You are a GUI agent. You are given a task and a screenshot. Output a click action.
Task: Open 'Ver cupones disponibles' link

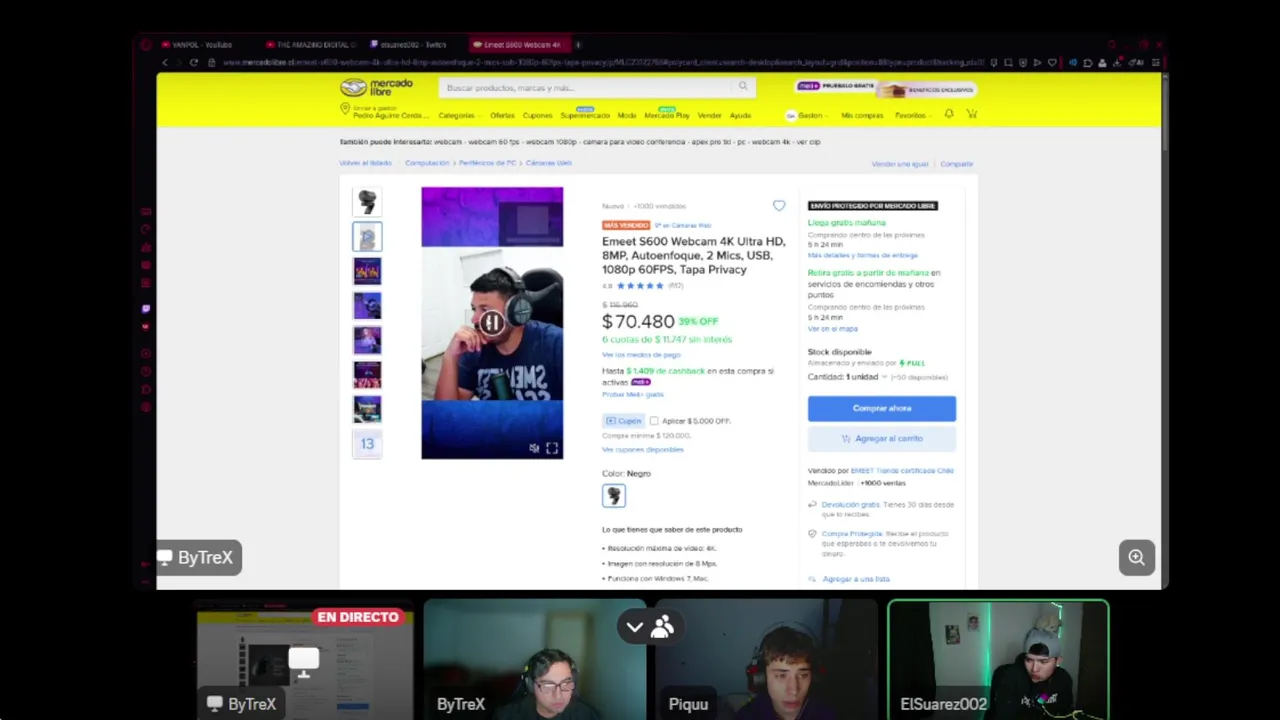coord(643,450)
